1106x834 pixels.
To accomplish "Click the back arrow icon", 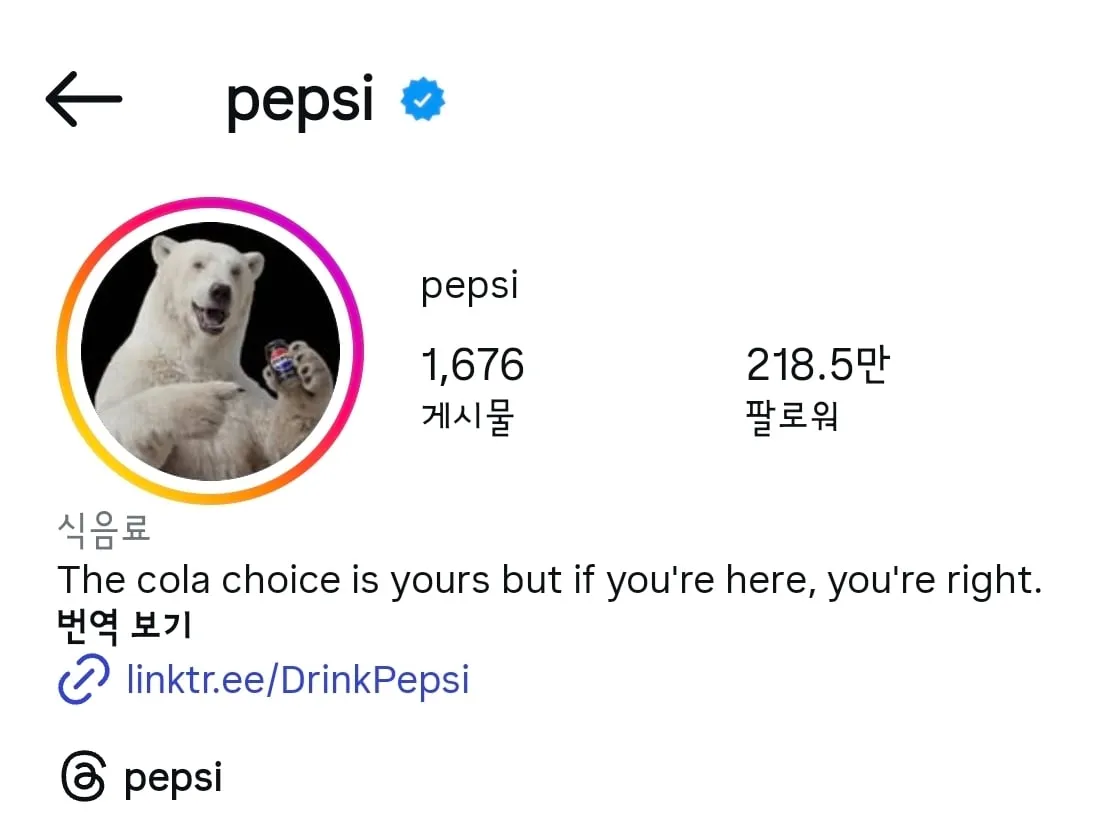I will [84, 98].
